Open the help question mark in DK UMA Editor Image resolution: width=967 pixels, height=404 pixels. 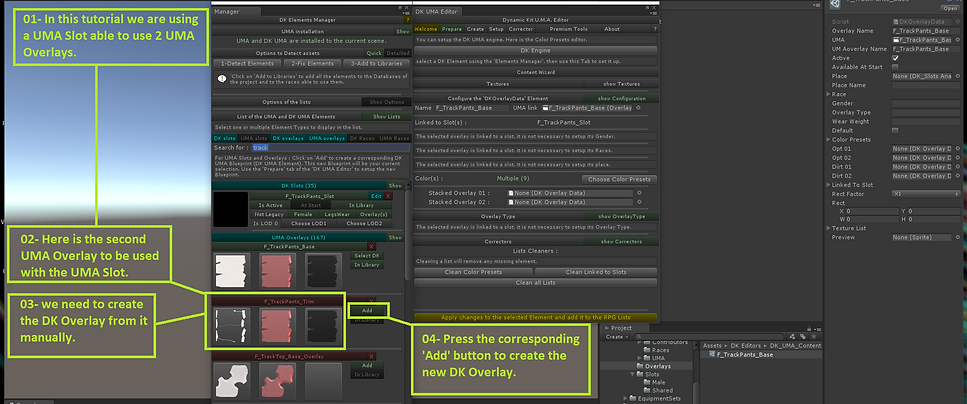655,29
